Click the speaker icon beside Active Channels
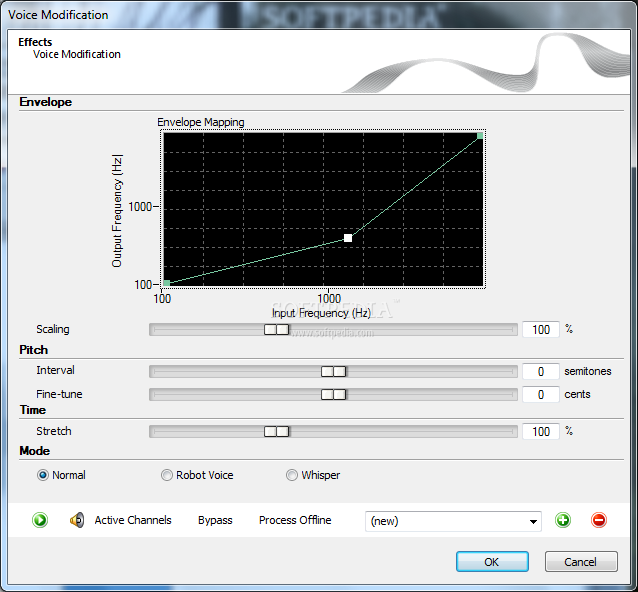This screenshot has height=592, width=638. pos(77,520)
